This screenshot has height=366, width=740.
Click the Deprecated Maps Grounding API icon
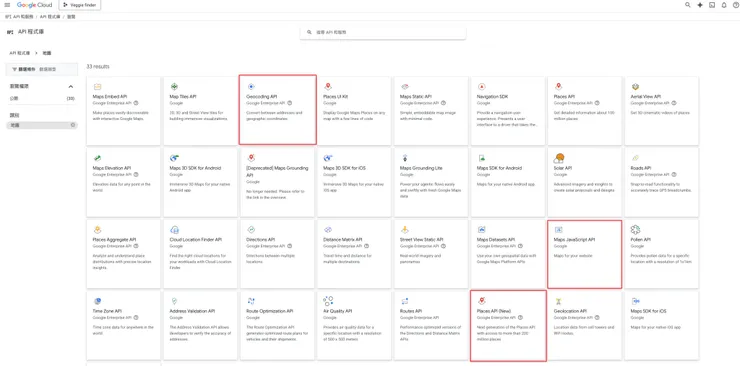click(251, 158)
